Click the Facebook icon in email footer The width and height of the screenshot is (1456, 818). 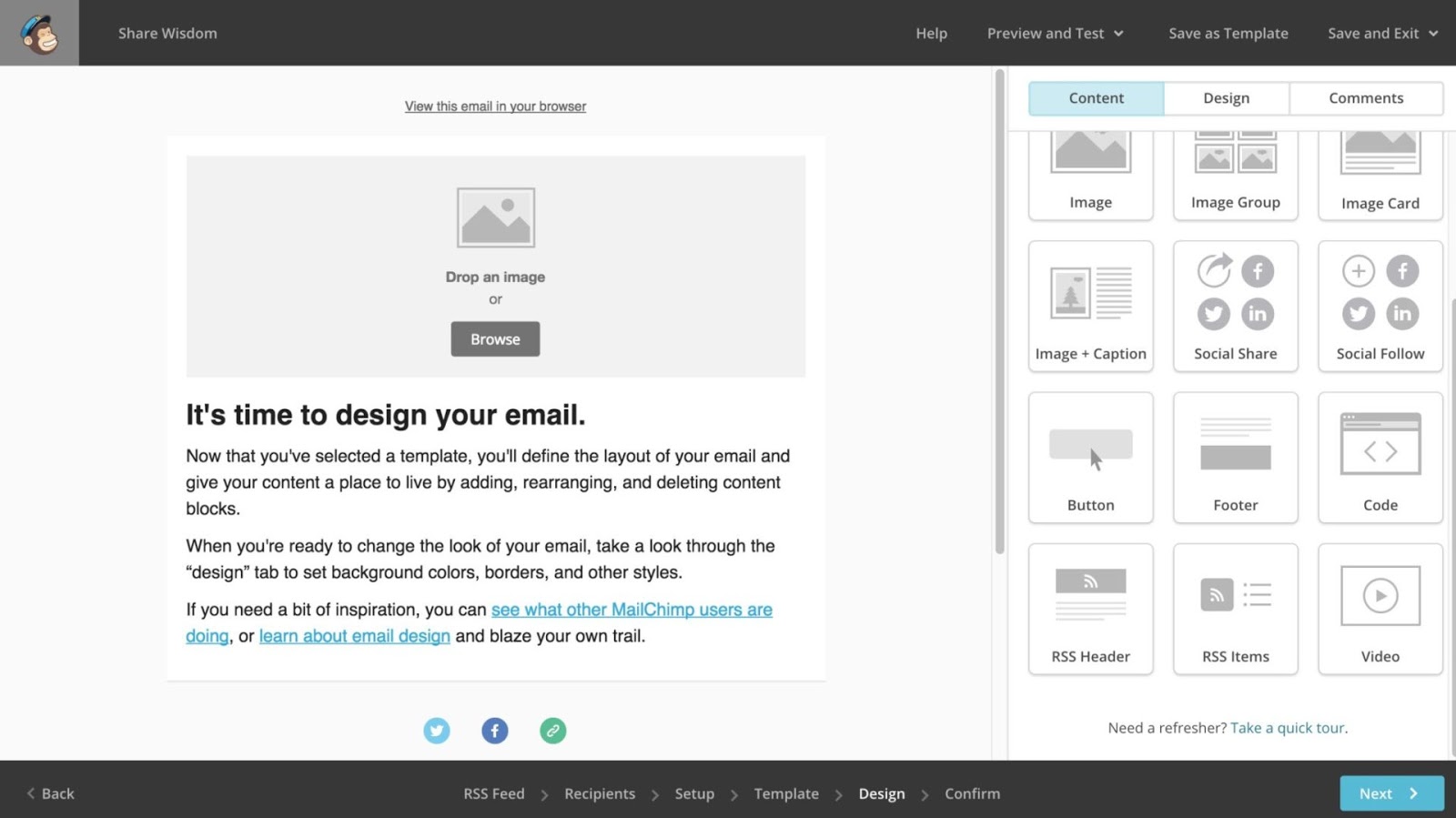click(495, 731)
